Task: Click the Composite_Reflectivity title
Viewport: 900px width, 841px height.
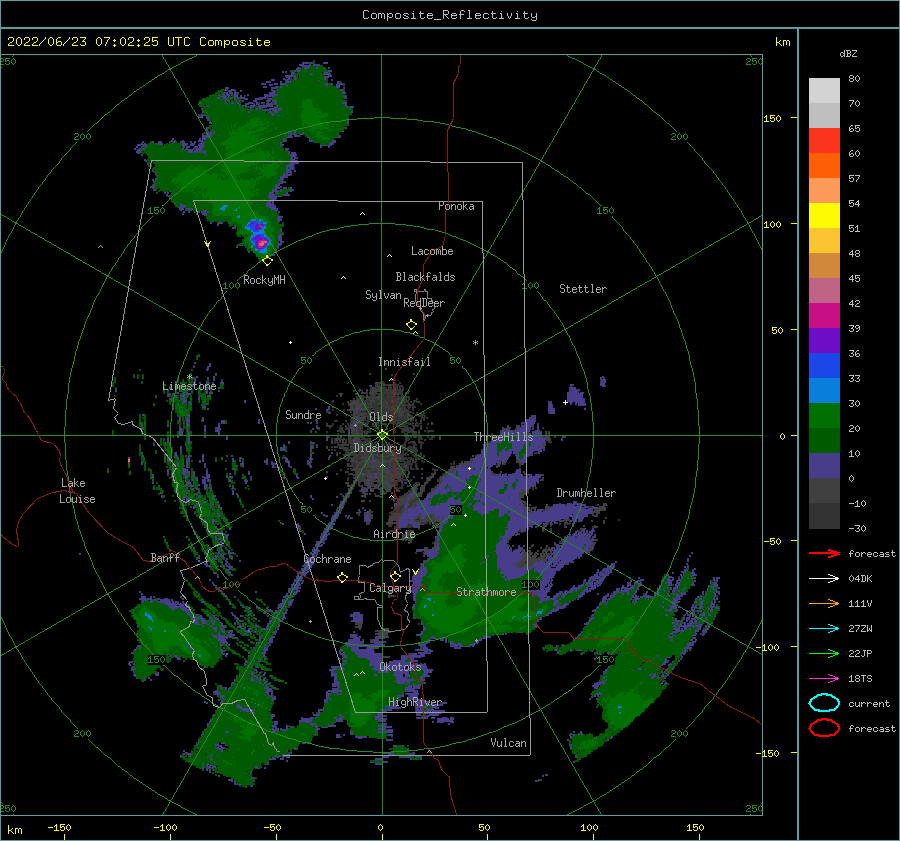Action: click(449, 15)
